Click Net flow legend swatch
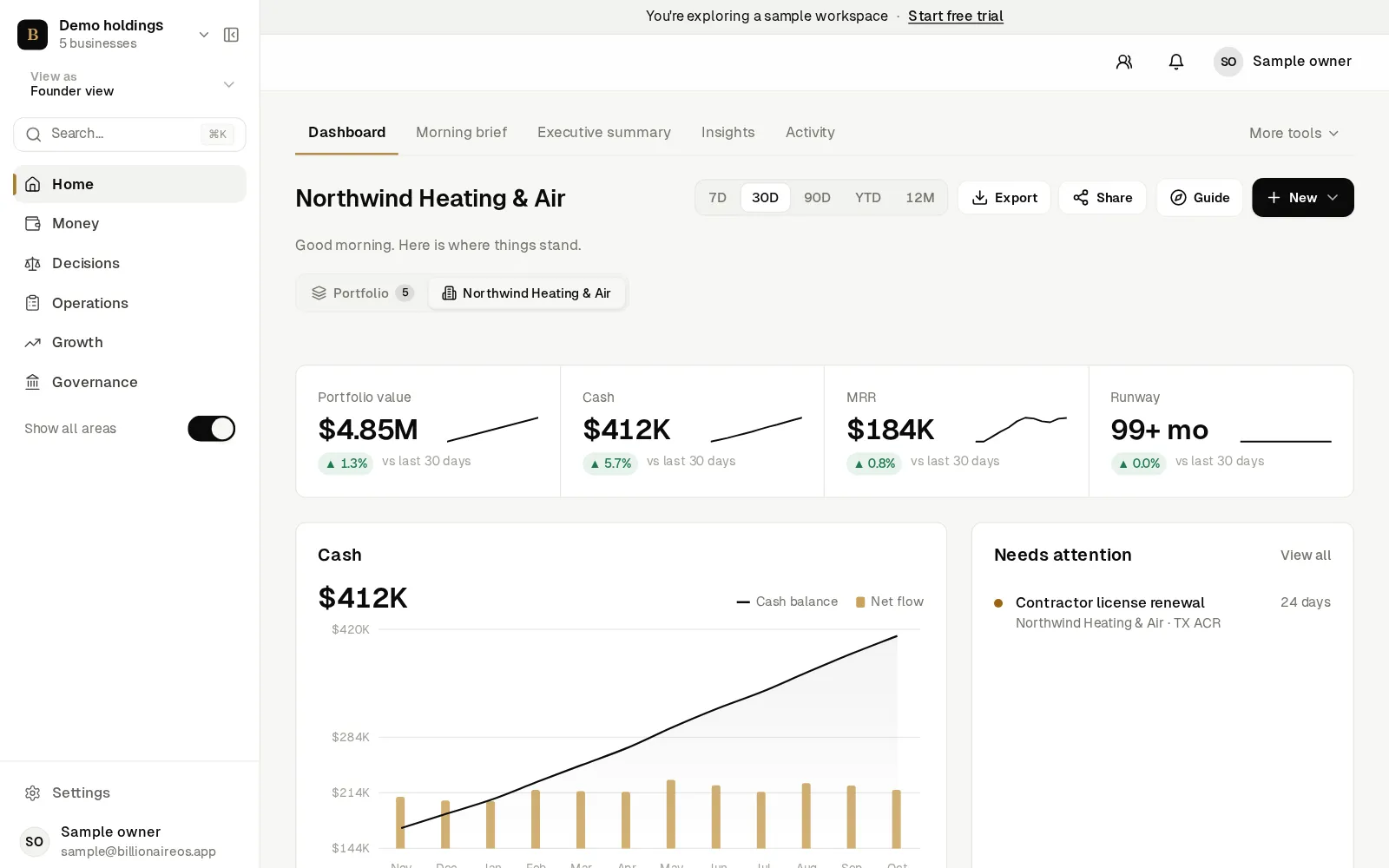The width and height of the screenshot is (1389, 868). click(860, 602)
